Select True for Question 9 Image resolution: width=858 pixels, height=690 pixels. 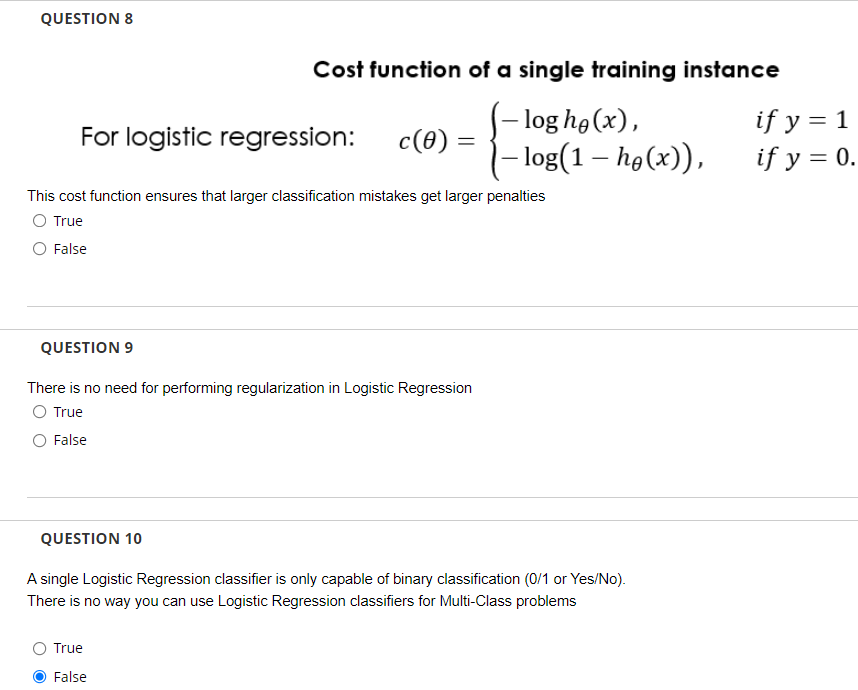pos(38,411)
